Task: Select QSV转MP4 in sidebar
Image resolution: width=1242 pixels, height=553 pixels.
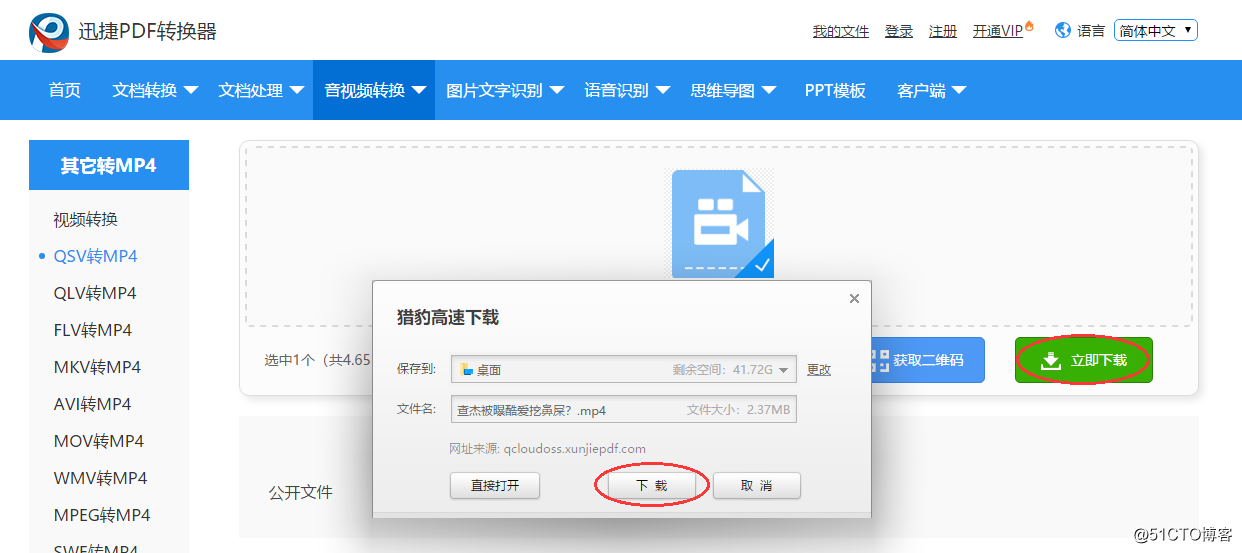Action: (x=96, y=256)
